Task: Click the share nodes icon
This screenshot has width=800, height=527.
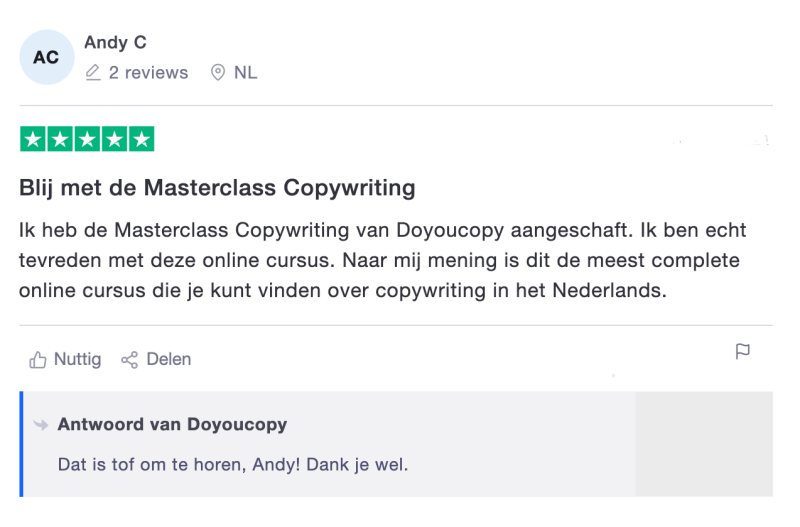Action: tap(130, 360)
